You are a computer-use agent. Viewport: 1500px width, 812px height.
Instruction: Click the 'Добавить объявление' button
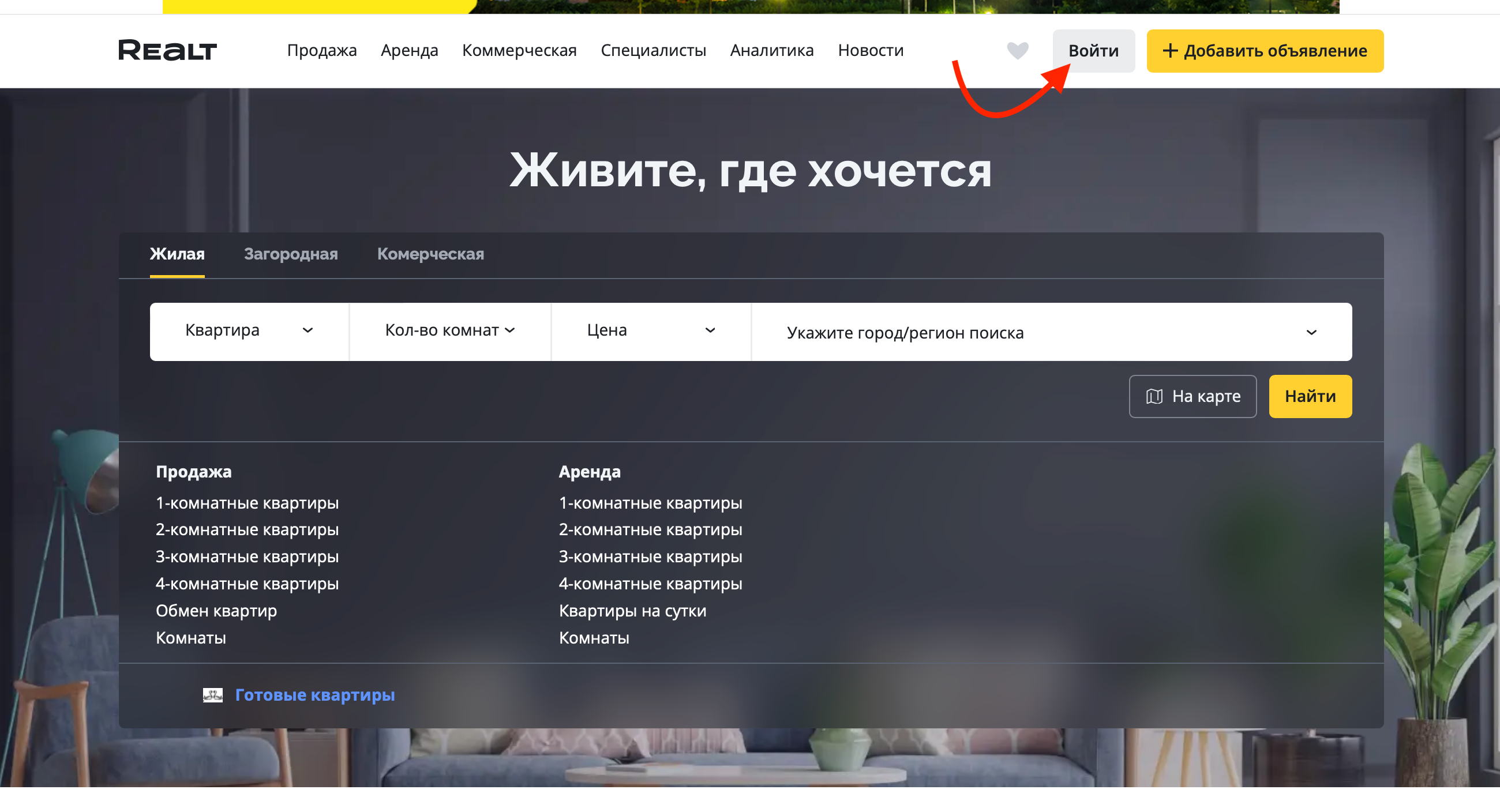coord(1265,51)
